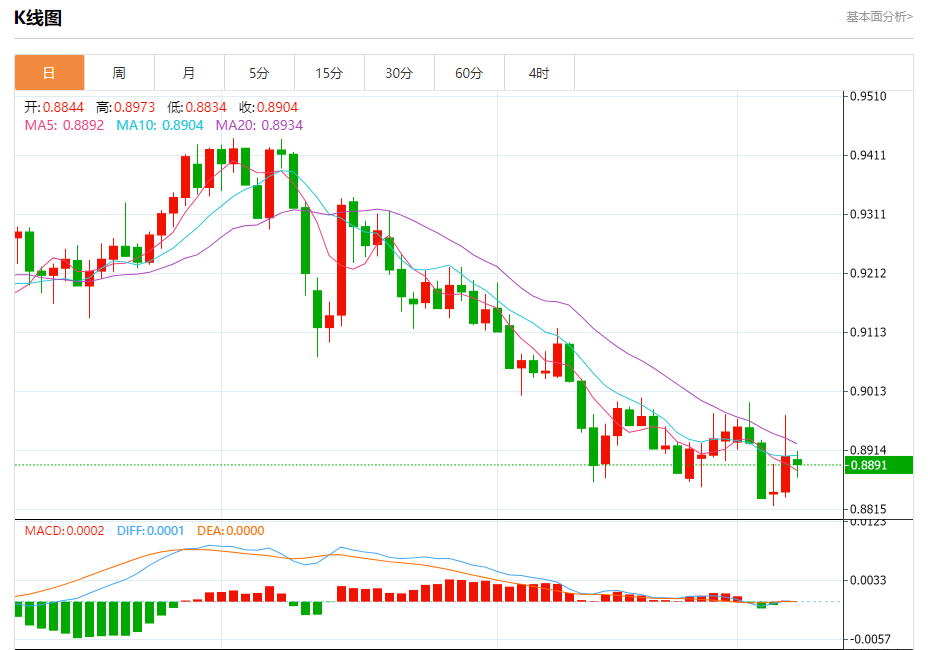
Task: Click the -0.0057 MACD axis label
Action: click(868, 639)
